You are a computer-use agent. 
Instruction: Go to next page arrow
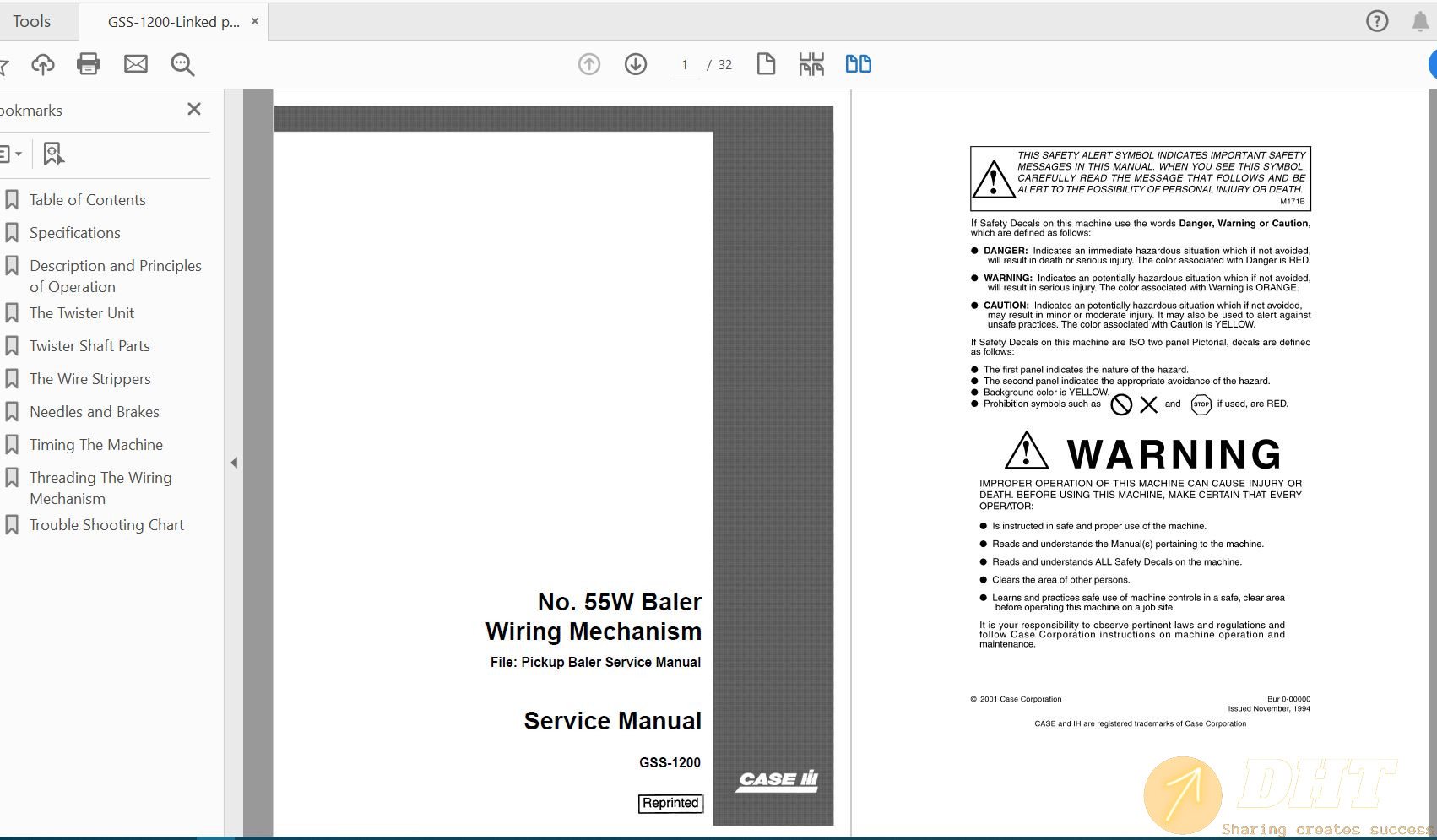(x=636, y=64)
